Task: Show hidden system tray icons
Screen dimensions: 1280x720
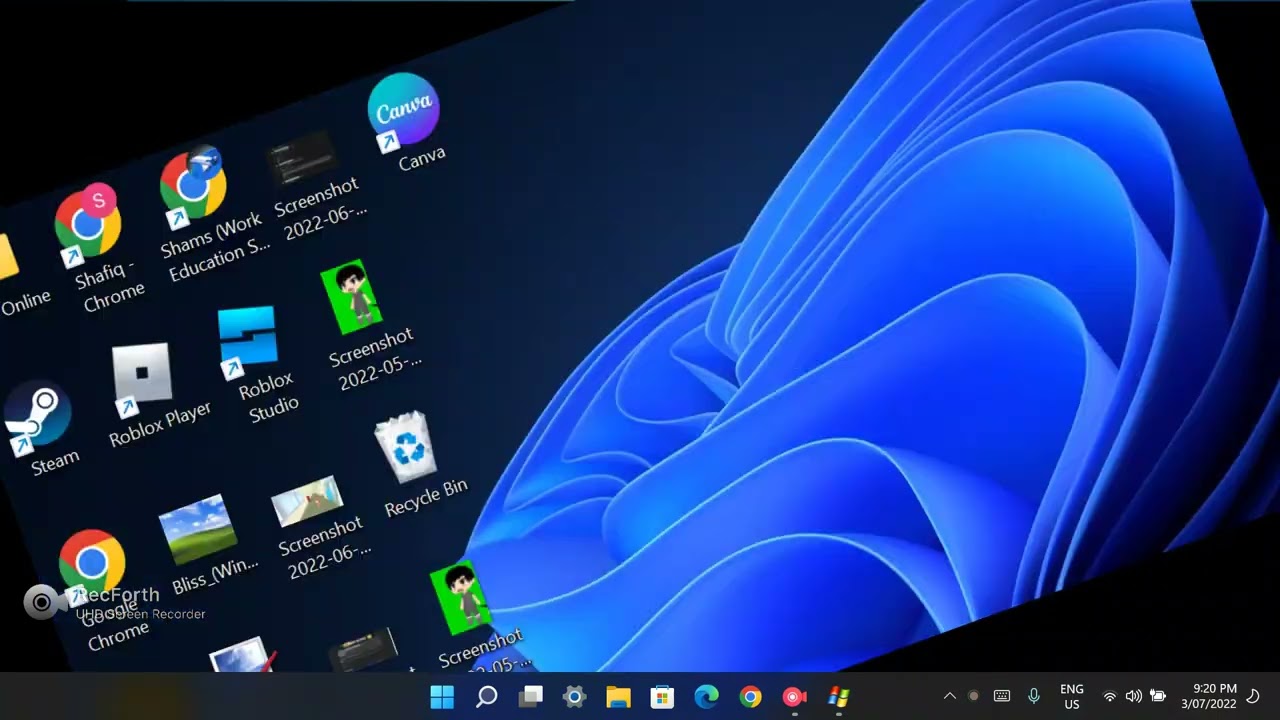Action: pyautogui.click(x=949, y=696)
